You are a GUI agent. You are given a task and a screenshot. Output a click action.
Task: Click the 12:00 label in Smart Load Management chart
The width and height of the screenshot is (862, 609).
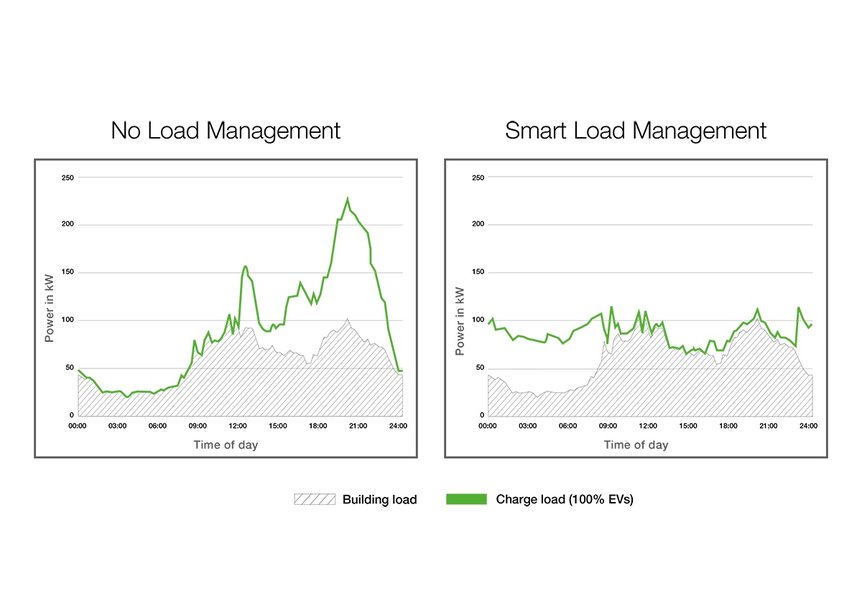pos(648,426)
